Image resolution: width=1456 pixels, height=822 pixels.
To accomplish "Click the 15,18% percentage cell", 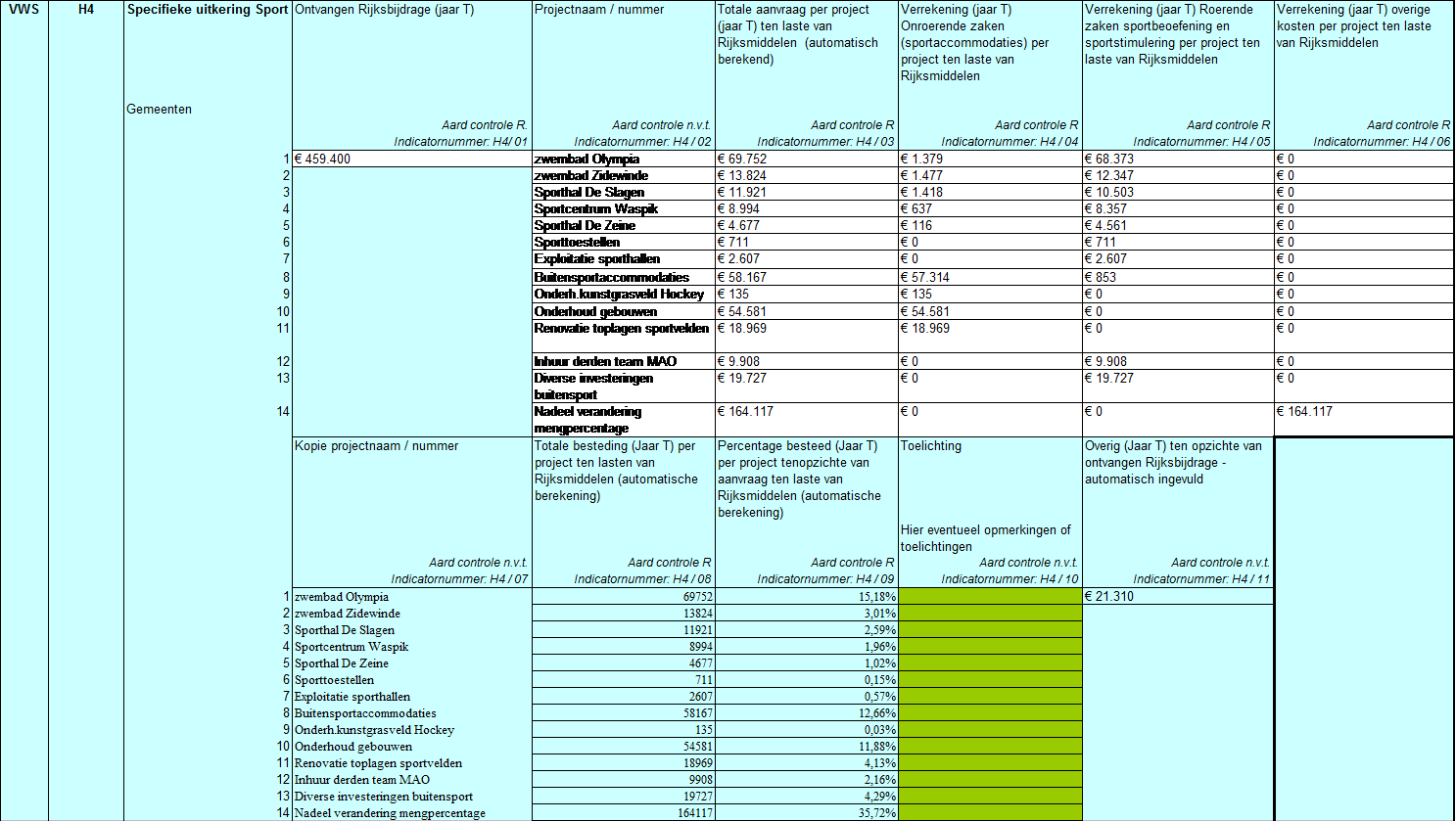I will (807, 597).
